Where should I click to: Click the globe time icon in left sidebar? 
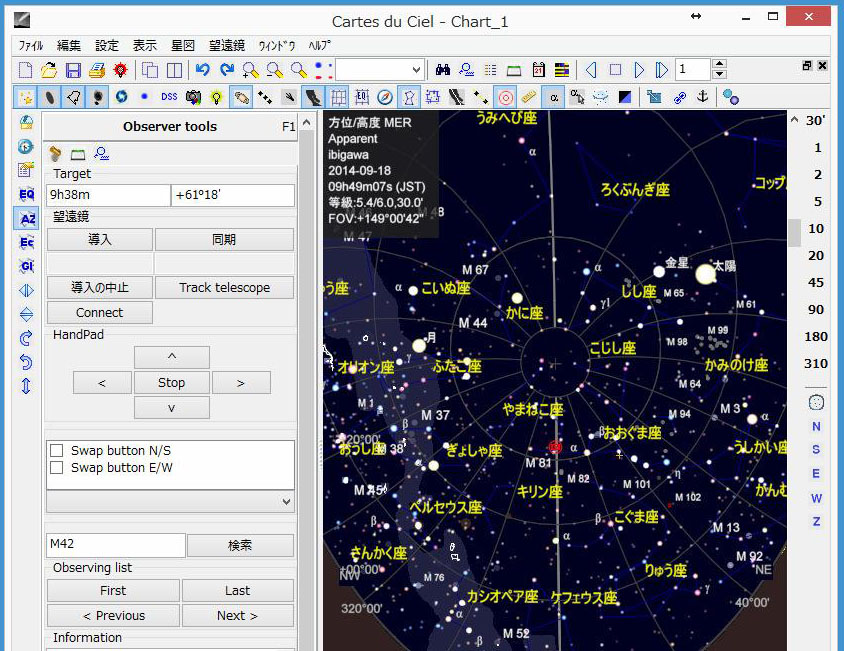(26, 146)
